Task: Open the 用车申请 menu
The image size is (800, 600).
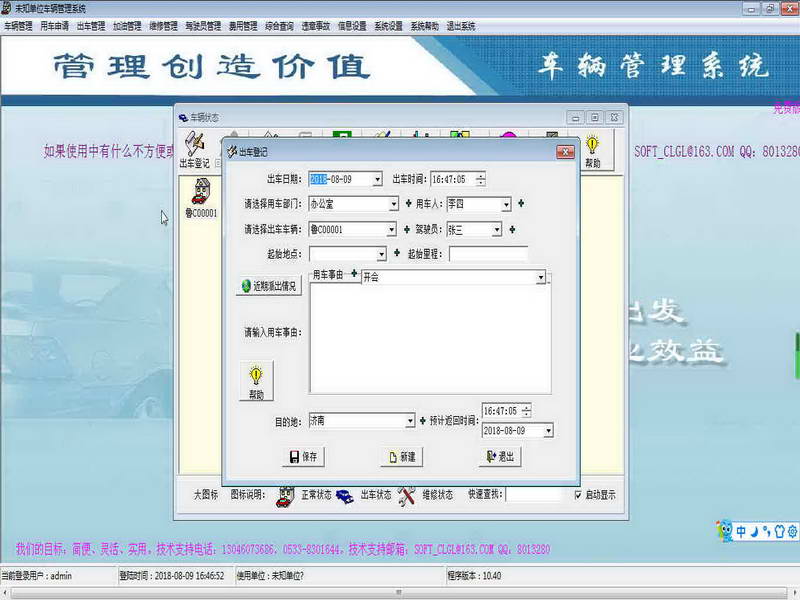Action: [x=55, y=26]
